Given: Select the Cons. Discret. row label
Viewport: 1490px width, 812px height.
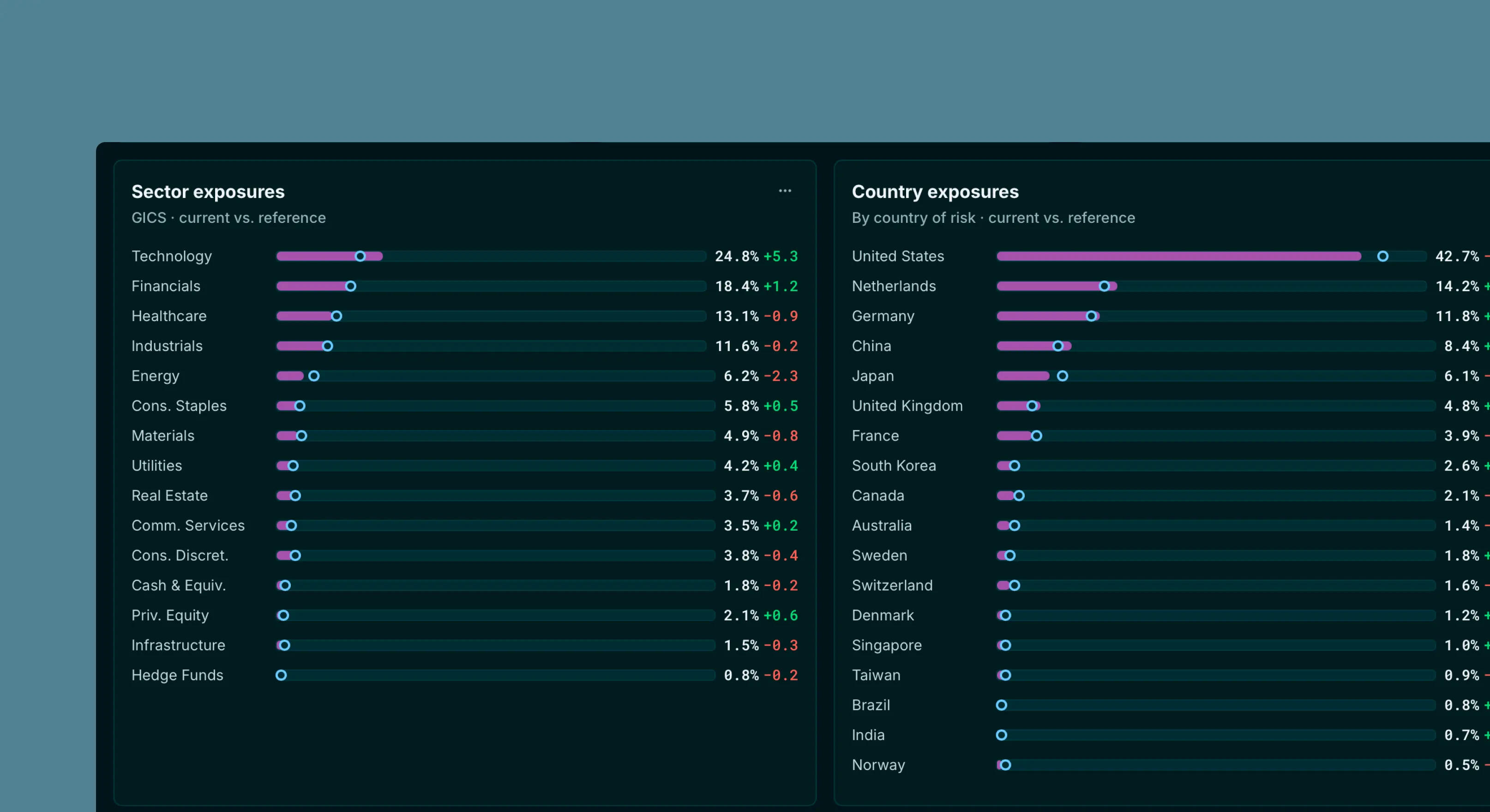Looking at the screenshot, I should coord(180,555).
